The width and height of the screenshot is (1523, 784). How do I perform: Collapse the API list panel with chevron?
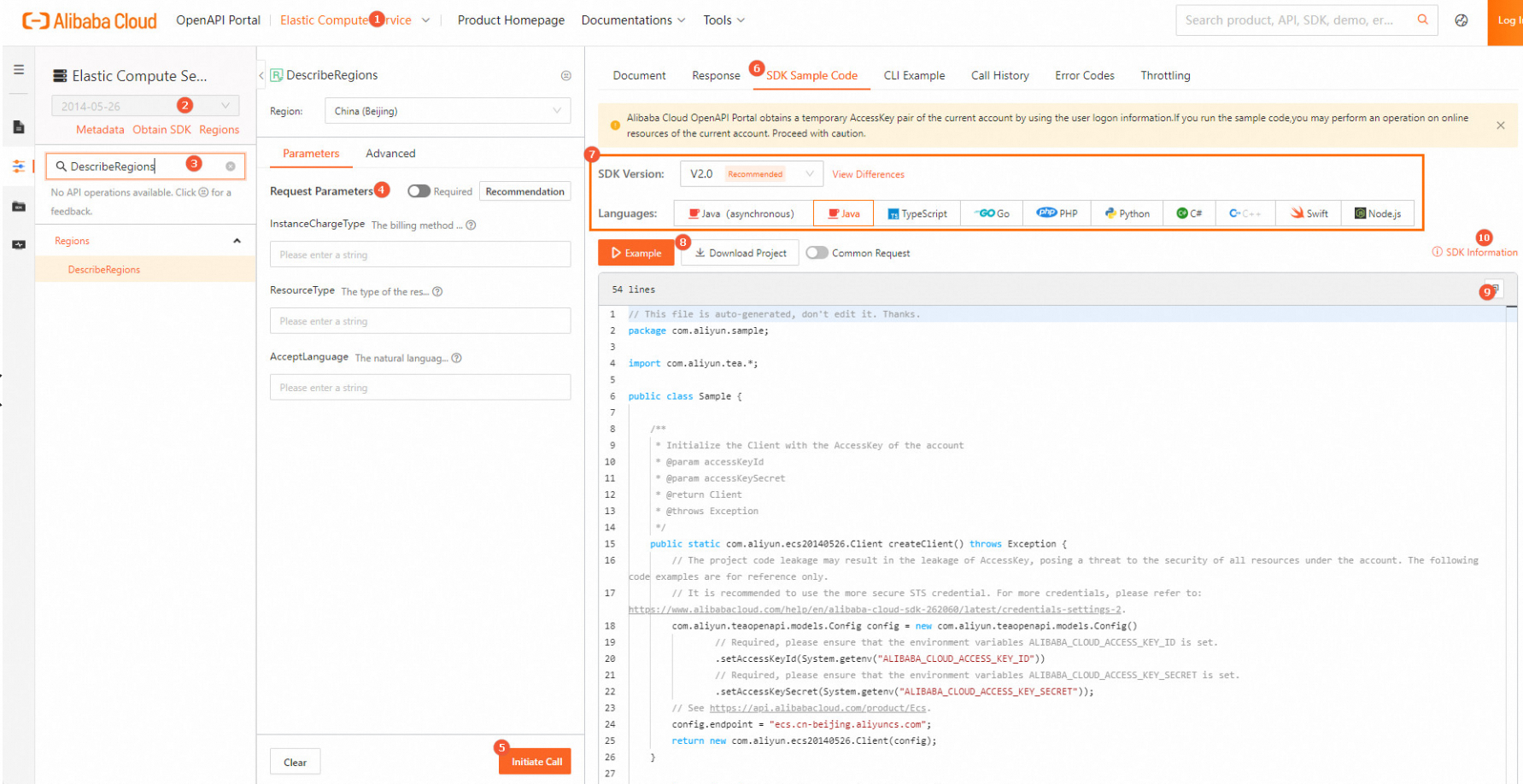(x=261, y=75)
